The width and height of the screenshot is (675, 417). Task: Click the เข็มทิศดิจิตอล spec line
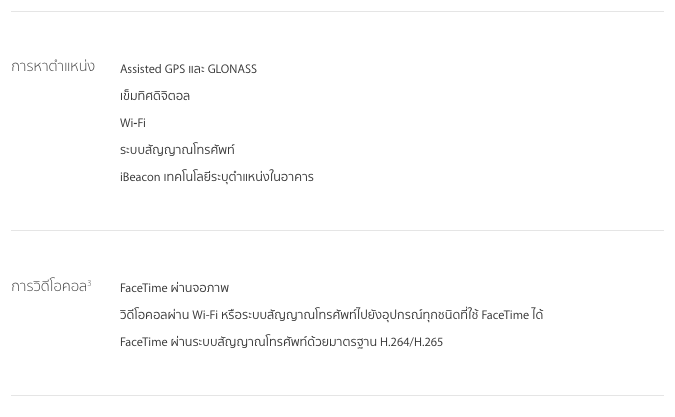coord(155,96)
